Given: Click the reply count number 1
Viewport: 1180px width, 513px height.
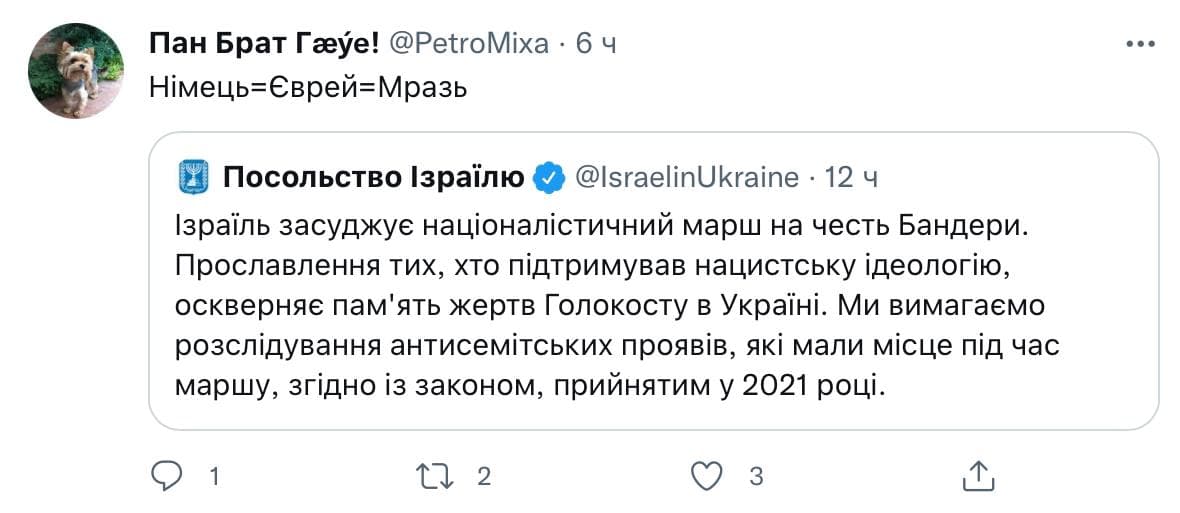Looking at the screenshot, I should (214, 477).
